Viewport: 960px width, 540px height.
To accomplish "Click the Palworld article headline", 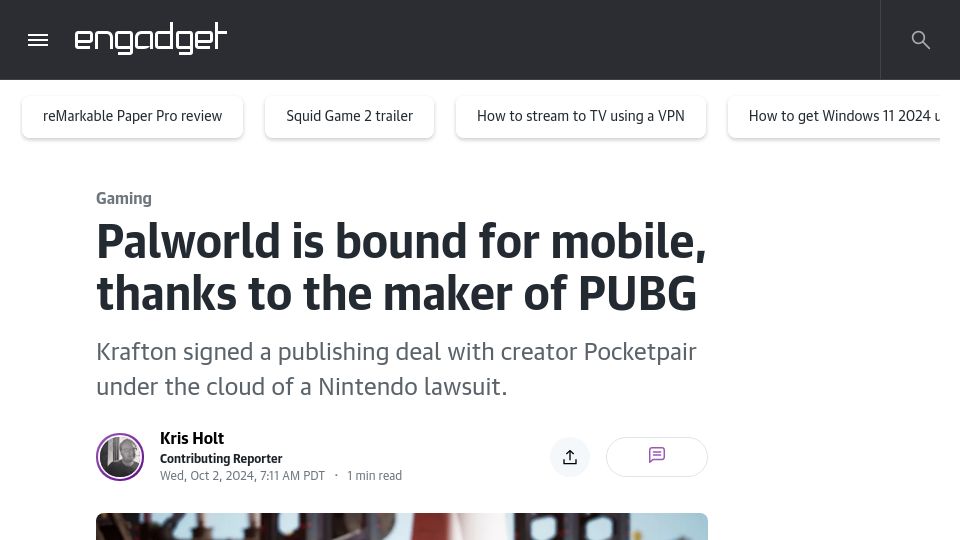I will click(402, 268).
